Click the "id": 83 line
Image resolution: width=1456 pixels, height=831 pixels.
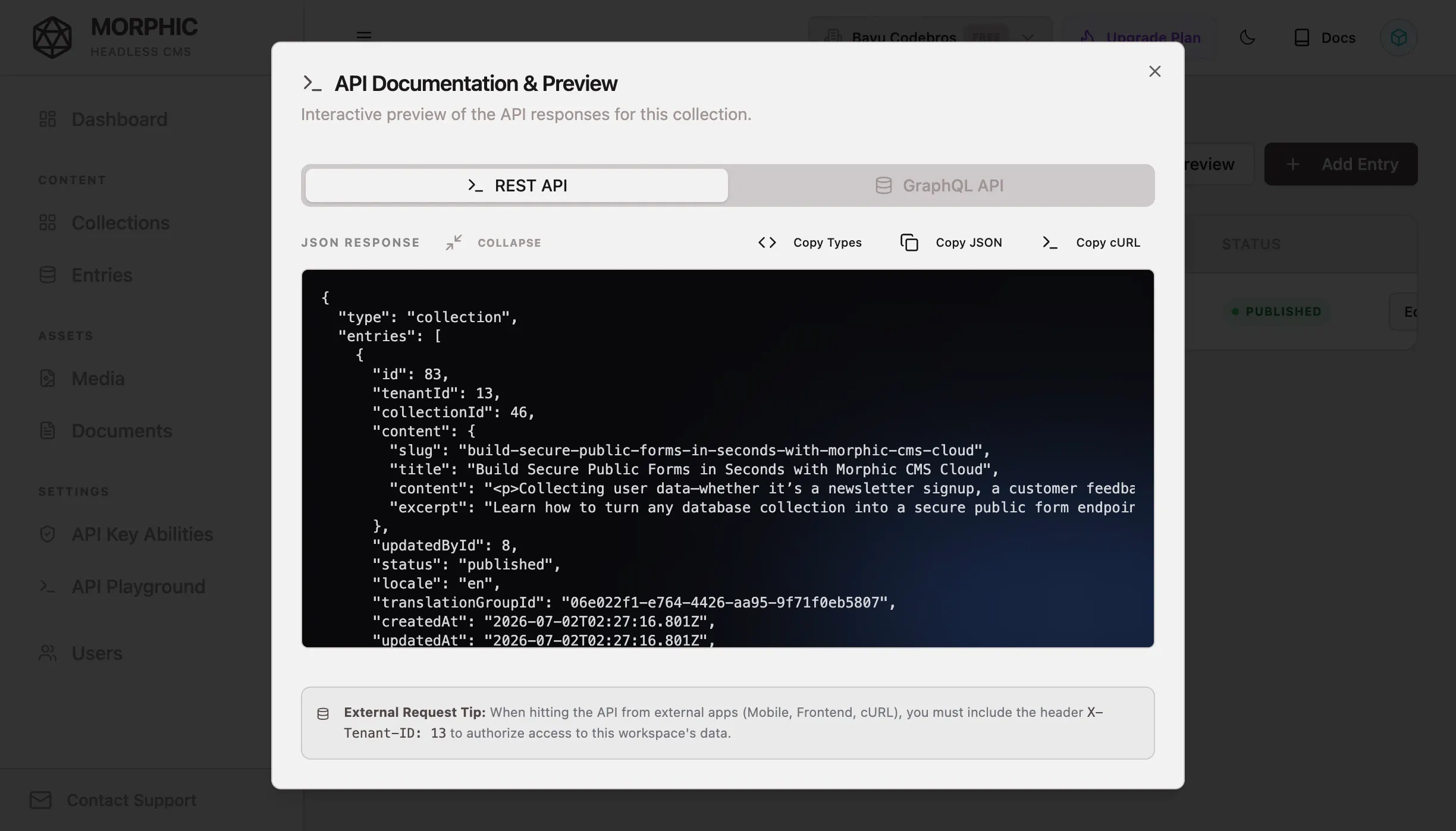(x=410, y=374)
